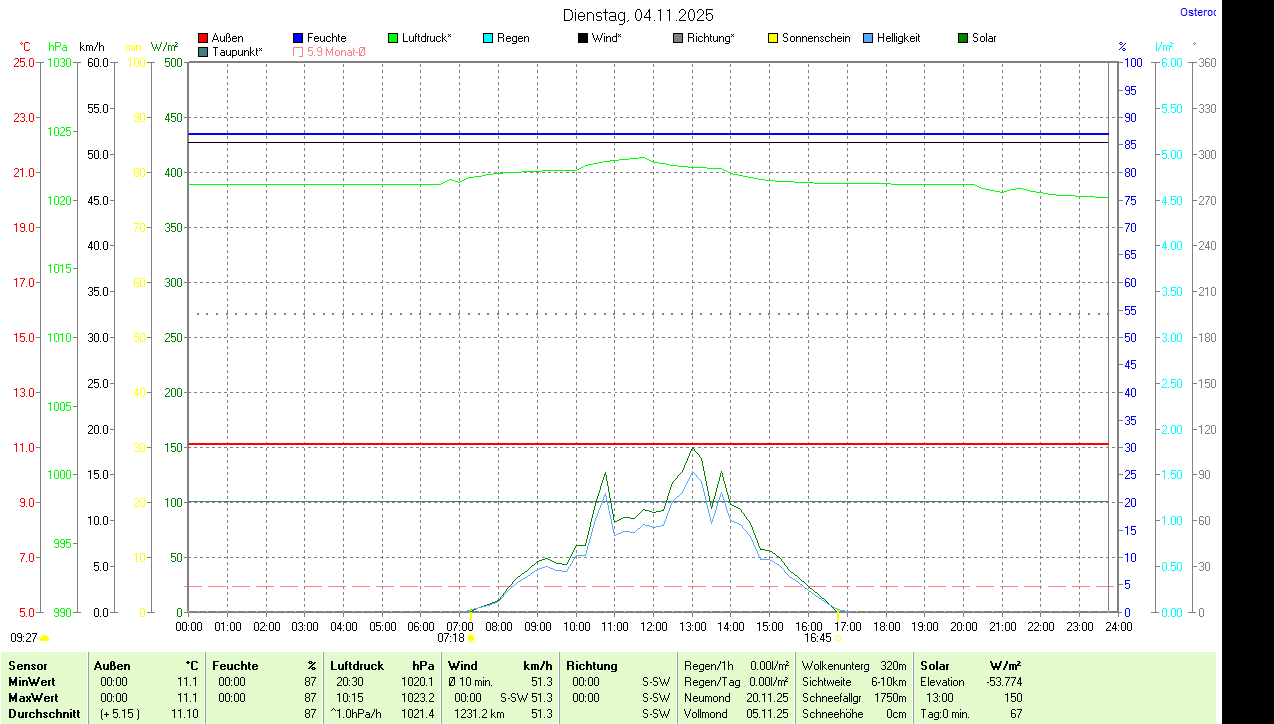Click the blue Feuchte legend square
This screenshot has width=1274, height=724.
pos(298,38)
